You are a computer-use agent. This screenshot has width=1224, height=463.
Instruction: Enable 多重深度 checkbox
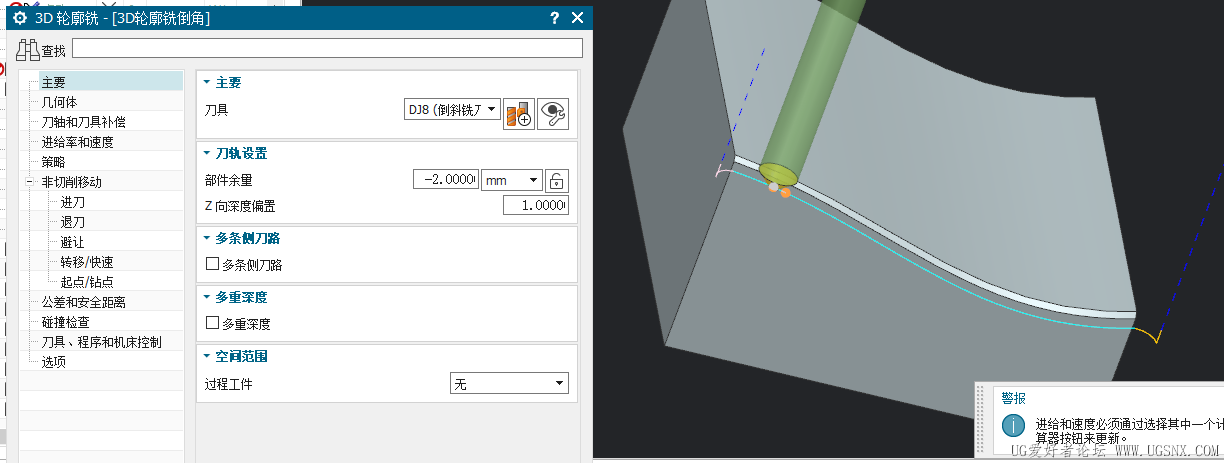(212, 324)
